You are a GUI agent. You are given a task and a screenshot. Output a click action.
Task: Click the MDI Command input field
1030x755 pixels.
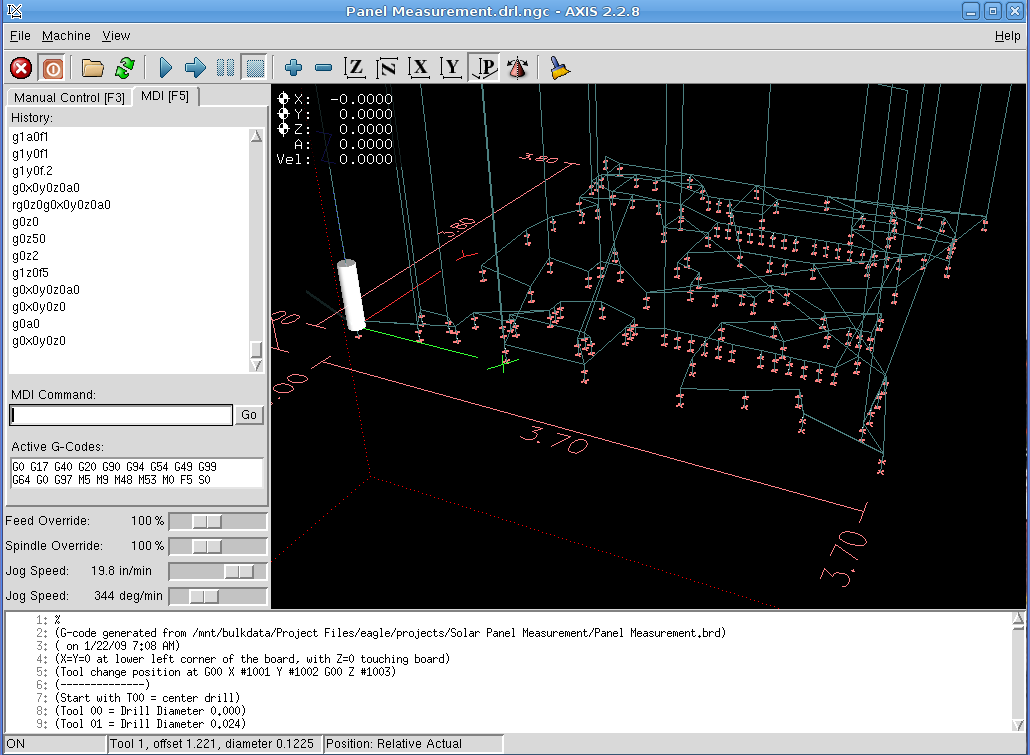(x=121, y=415)
